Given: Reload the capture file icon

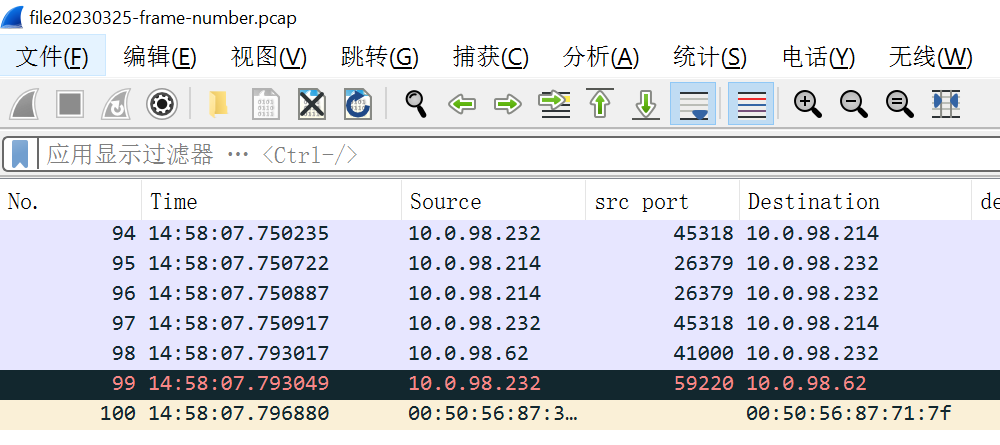Looking at the screenshot, I should tap(357, 103).
